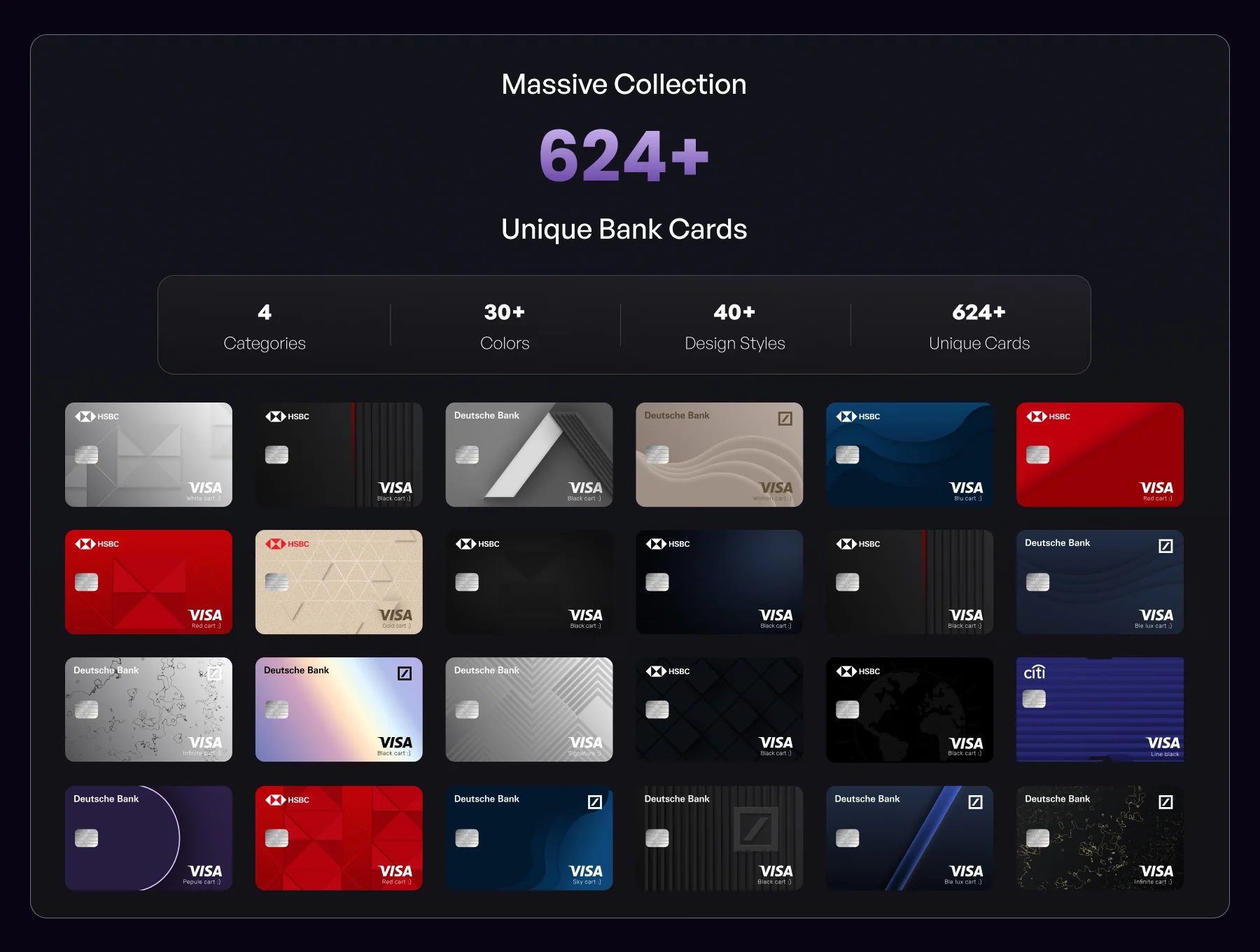Screen dimensions: 1260x952
Task: Pick the HSBC black diamond-pattern card
Action: point(720,709)
